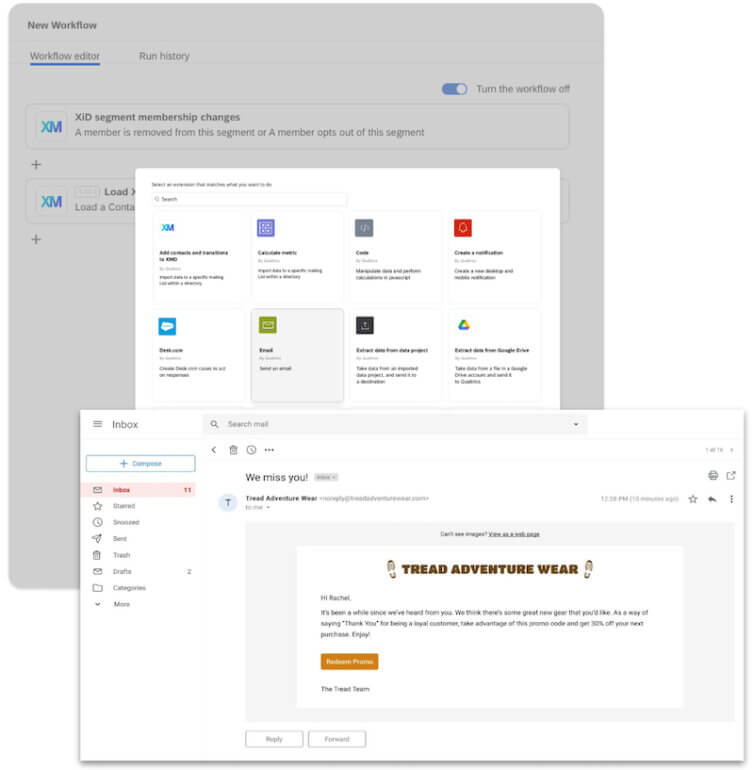
Task: Add a step below the XiD segment trigger
Action: point(36,165)
